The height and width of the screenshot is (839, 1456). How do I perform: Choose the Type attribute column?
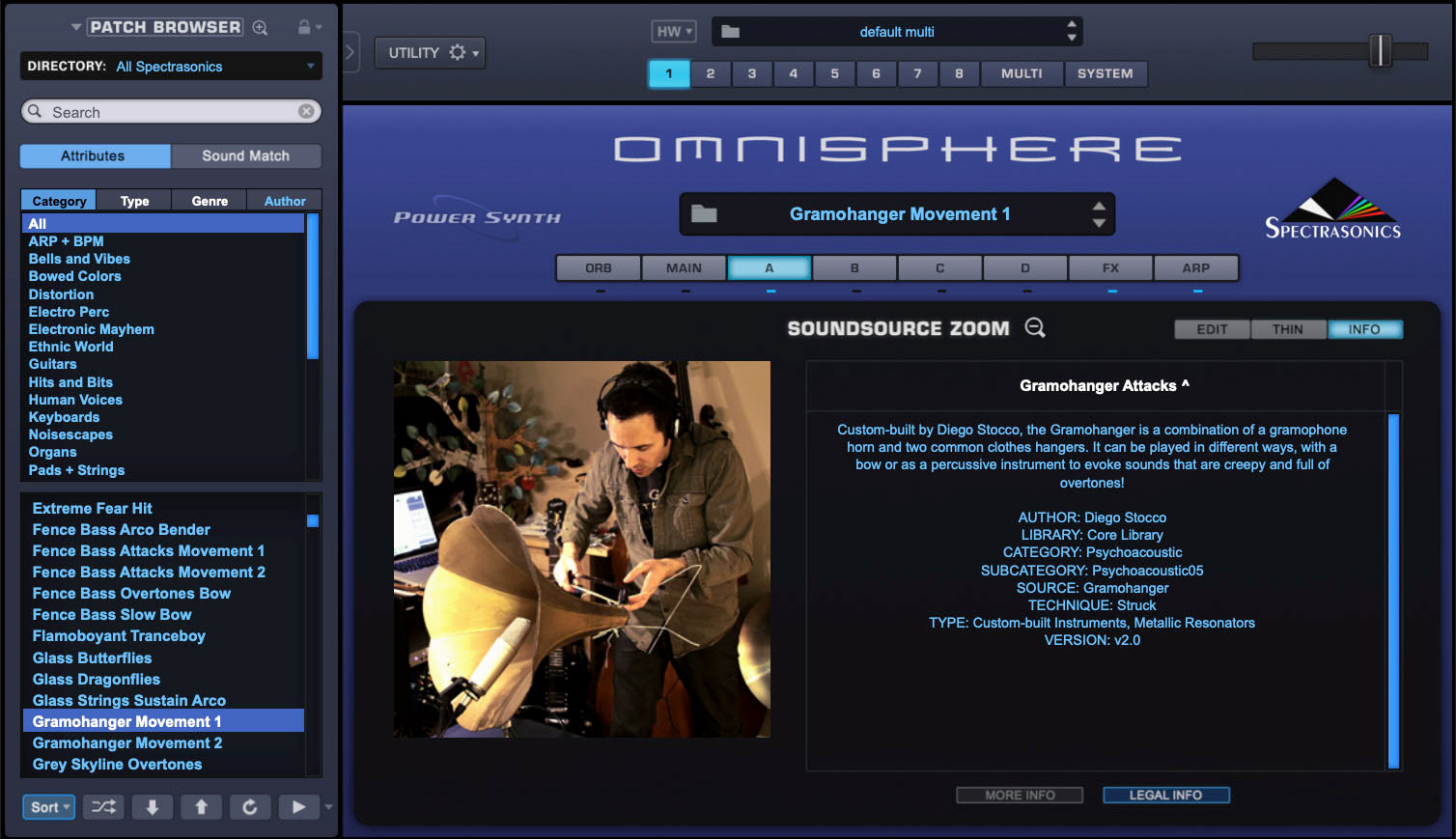point(134,201)
